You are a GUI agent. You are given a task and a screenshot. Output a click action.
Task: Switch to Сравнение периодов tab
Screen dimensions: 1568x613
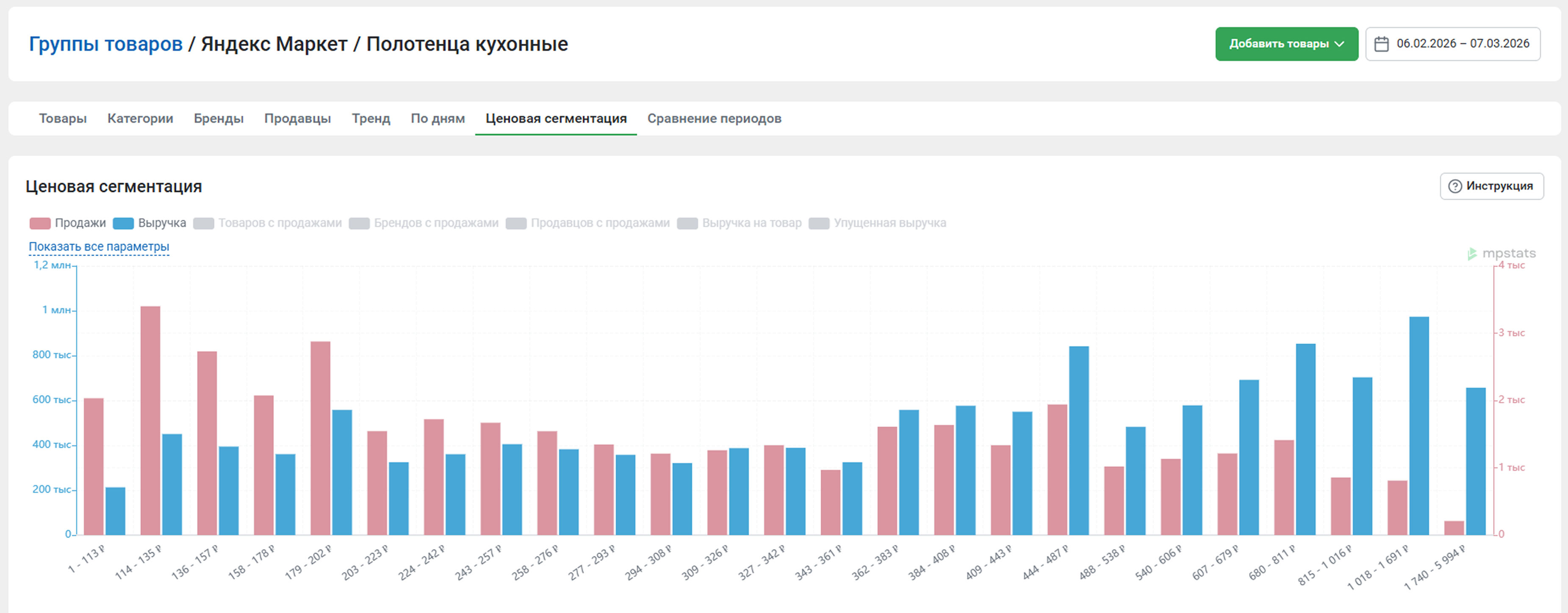click(x=714, y=119)
